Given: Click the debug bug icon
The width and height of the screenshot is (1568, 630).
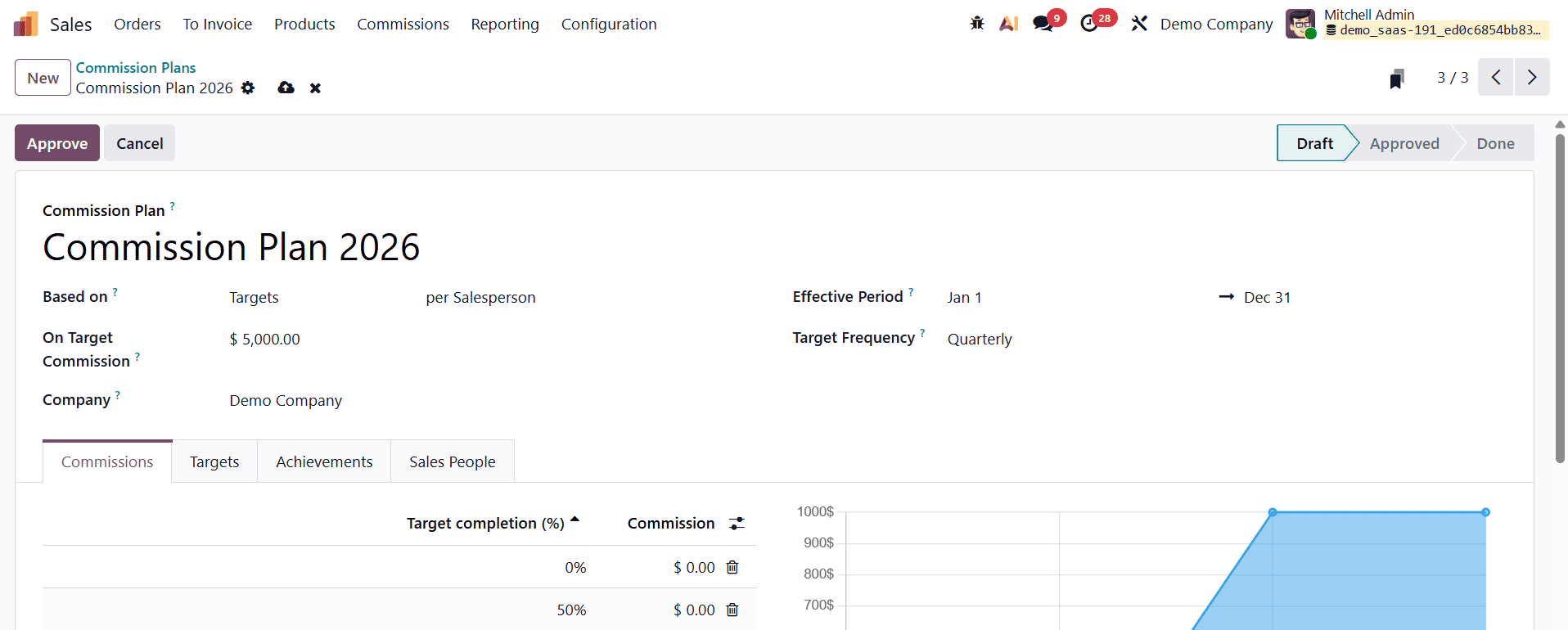Looking at the screenshot, I should pyautogui.click(x=977, y=24).
